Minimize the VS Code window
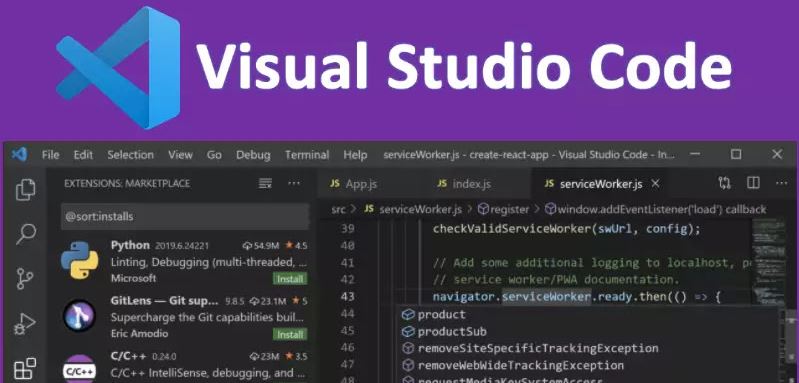Screen dimensions: 799x383 (x=695, y=154)
